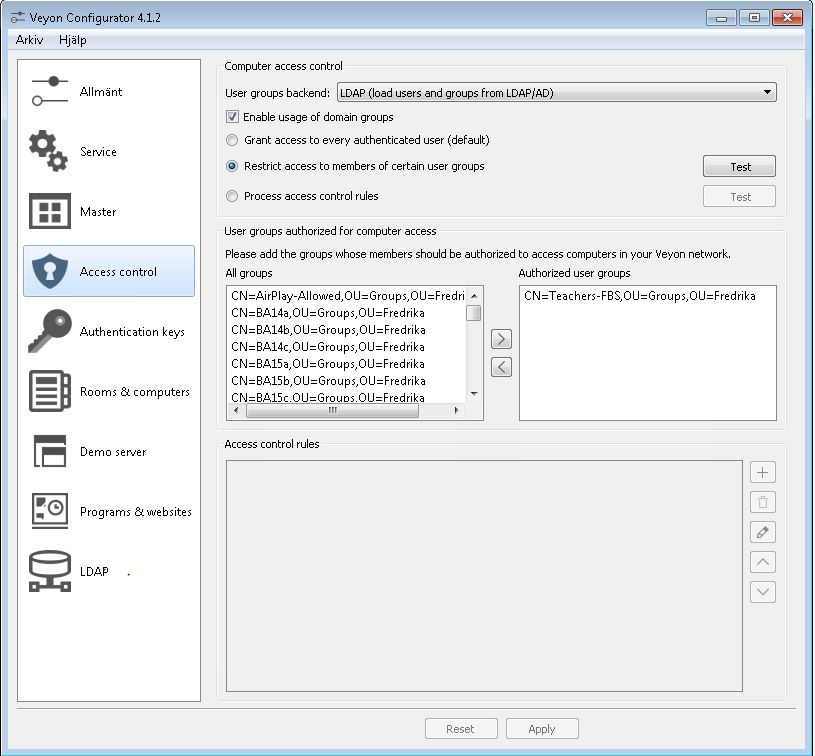Open the Programs & websites icon
Image resolution: width=815 pixels, height=756 pixels.
pyautogui.click(x=49, y=511)
